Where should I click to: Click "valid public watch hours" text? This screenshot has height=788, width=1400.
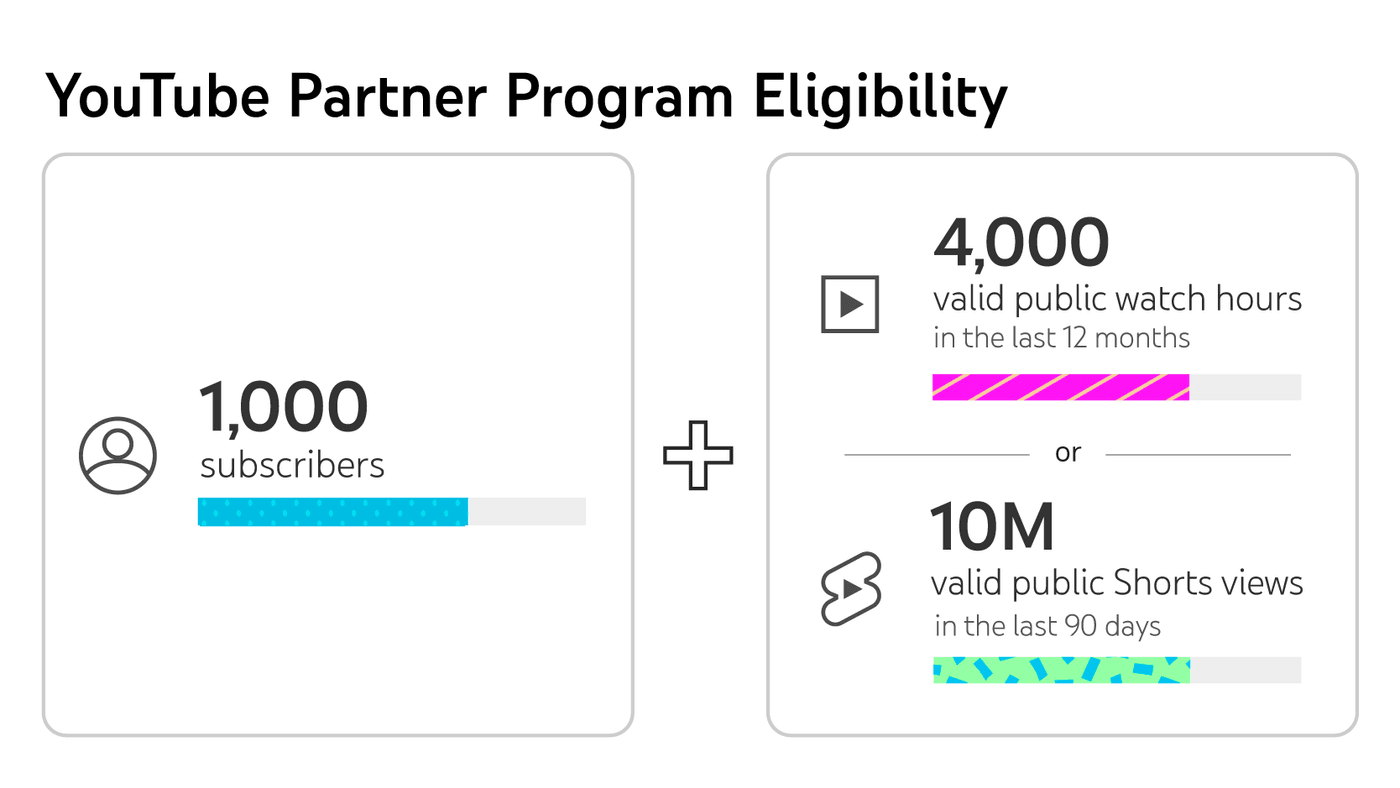pos(1117,299)
